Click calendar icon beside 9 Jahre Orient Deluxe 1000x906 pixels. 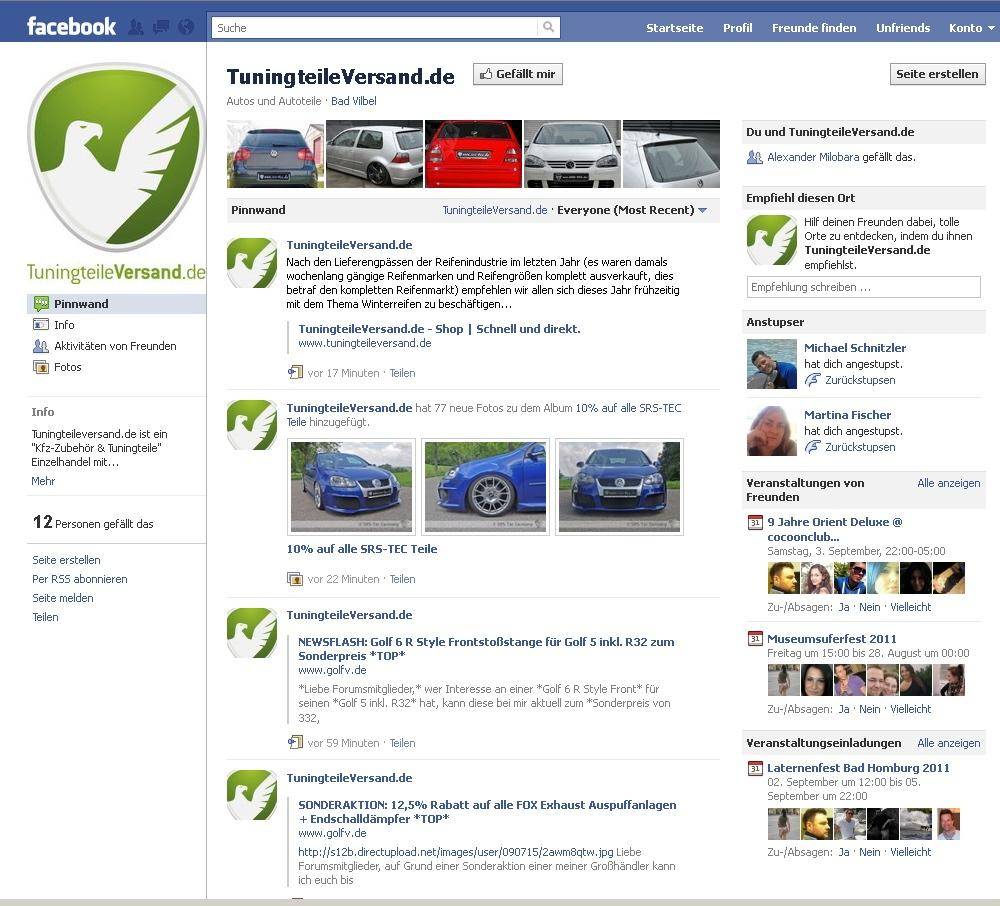755,522
